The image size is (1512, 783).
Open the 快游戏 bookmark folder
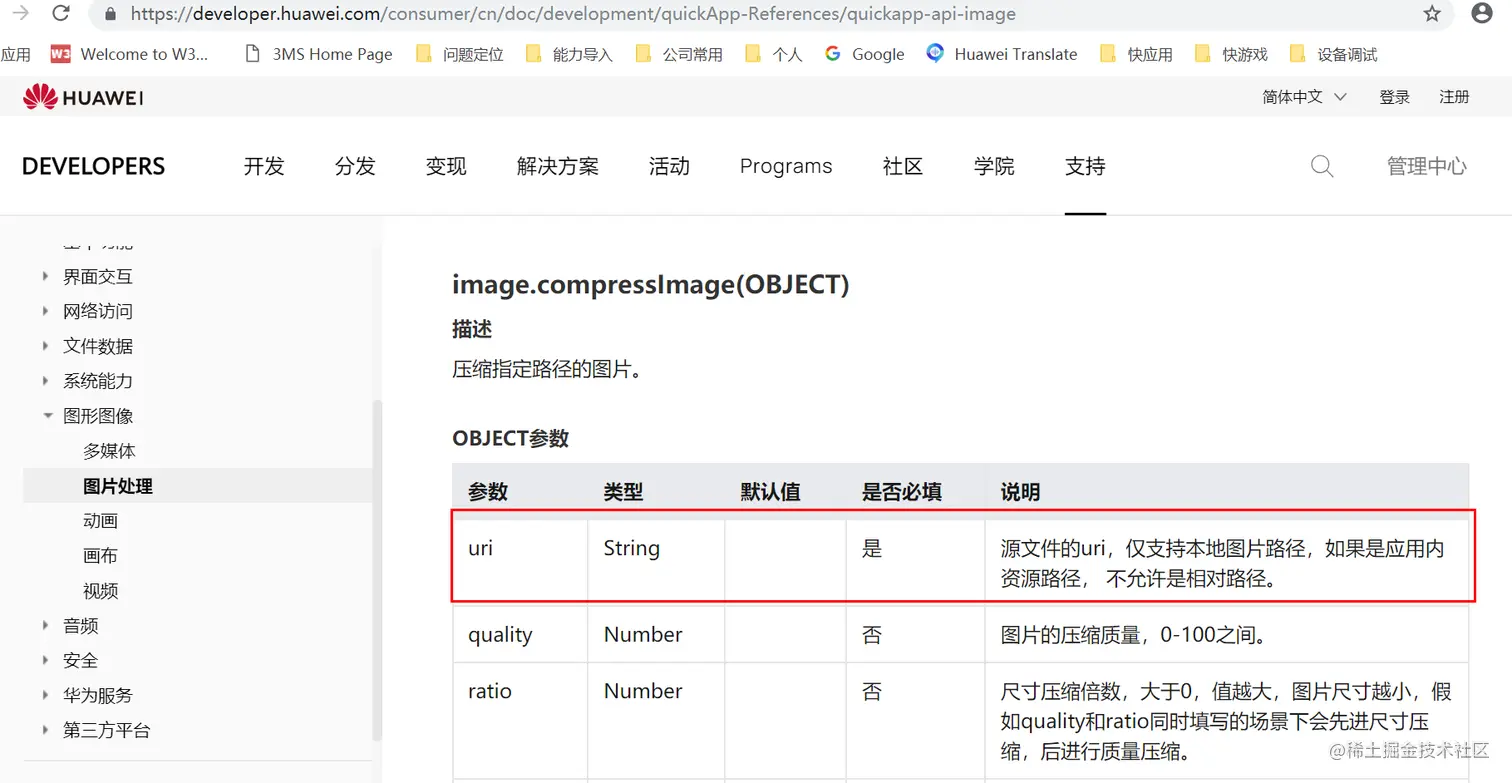pyautogui.click(x=1231, y=54)
